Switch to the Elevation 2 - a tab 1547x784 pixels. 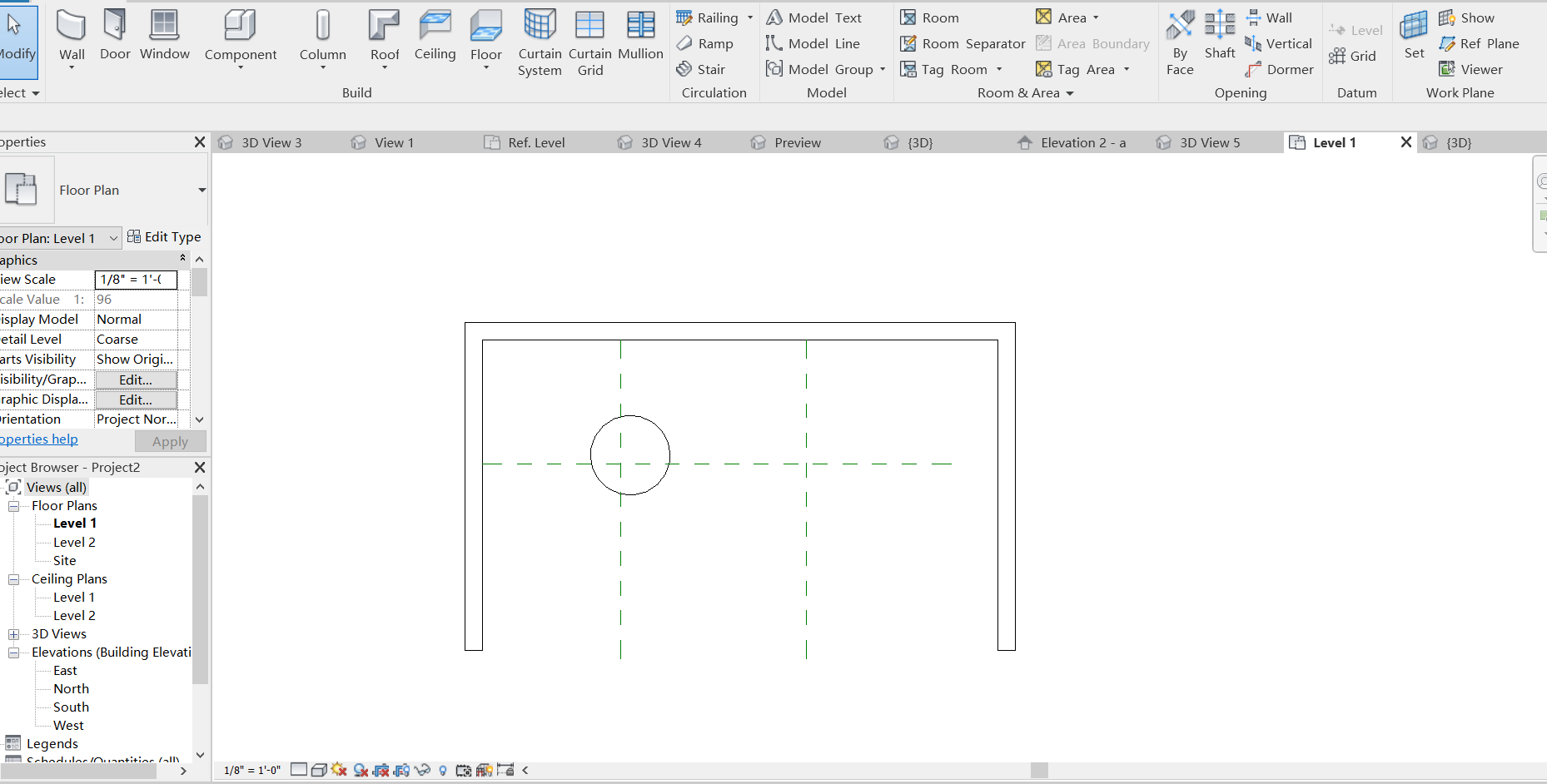[1081, 142]
